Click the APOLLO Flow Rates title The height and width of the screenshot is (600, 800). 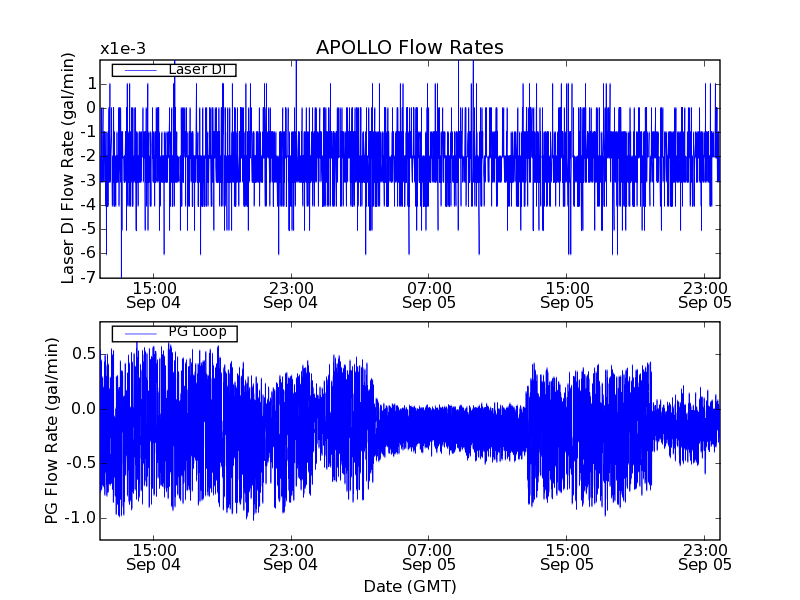(410, 47)
